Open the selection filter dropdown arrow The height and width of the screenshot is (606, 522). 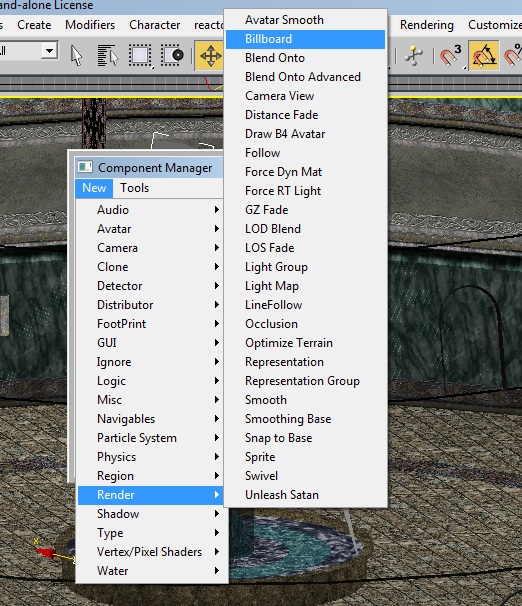coord(49,51)
